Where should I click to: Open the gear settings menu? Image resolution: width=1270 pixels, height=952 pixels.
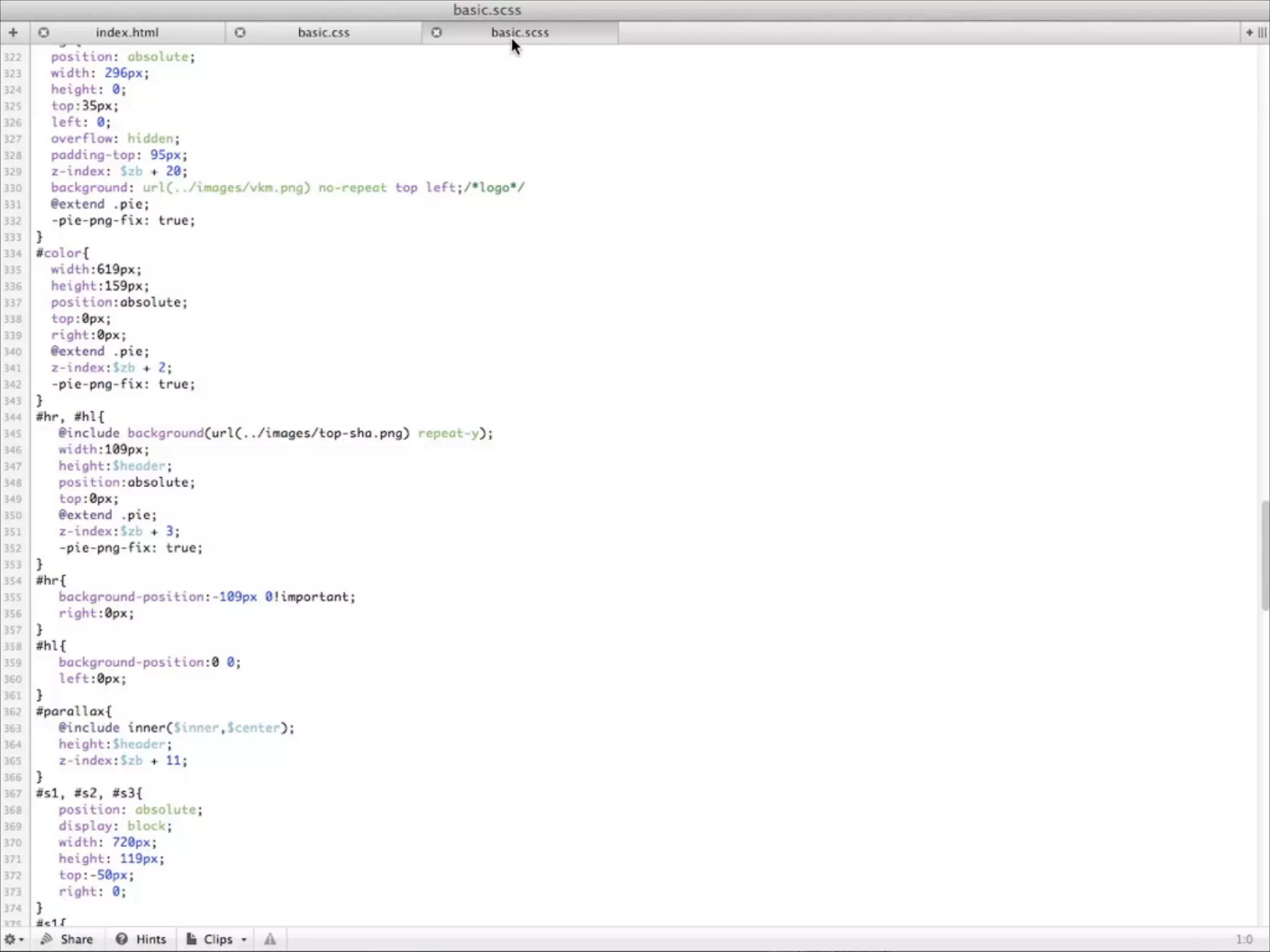pos(14,939)
